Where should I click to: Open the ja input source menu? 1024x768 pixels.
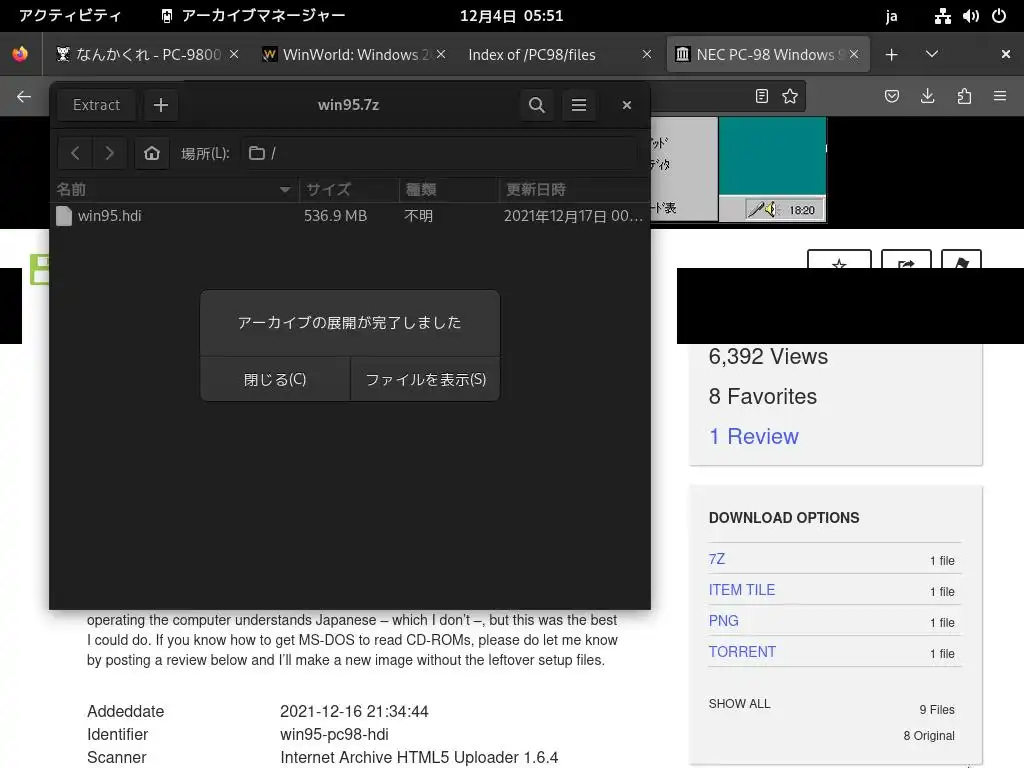pyautogui.click(x=891, y=16)
